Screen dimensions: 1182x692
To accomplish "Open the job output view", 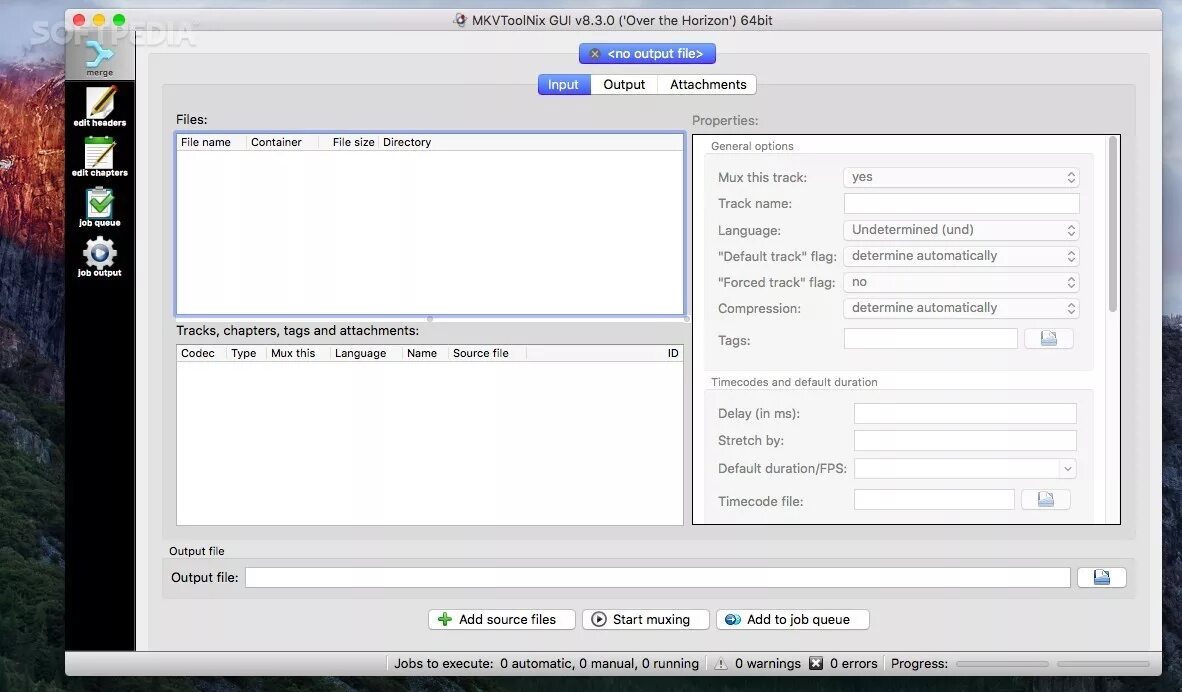I will pos(100,257).
